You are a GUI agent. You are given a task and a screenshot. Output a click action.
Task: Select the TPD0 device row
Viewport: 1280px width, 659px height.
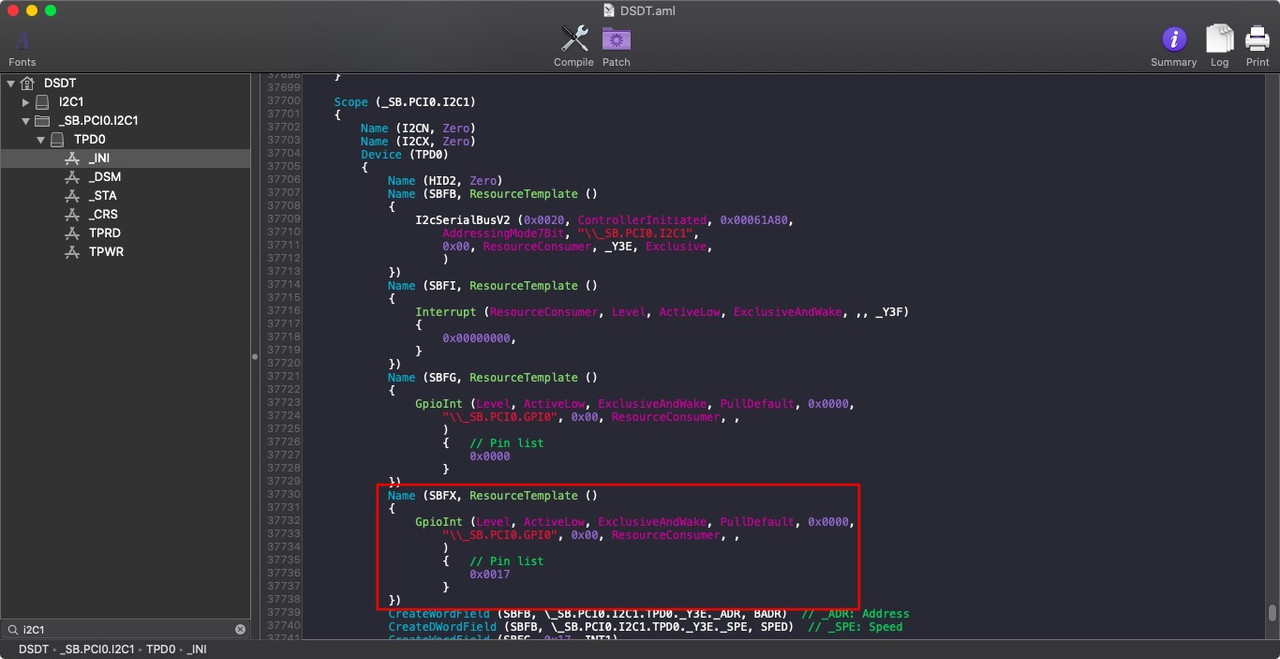(125, 140)
